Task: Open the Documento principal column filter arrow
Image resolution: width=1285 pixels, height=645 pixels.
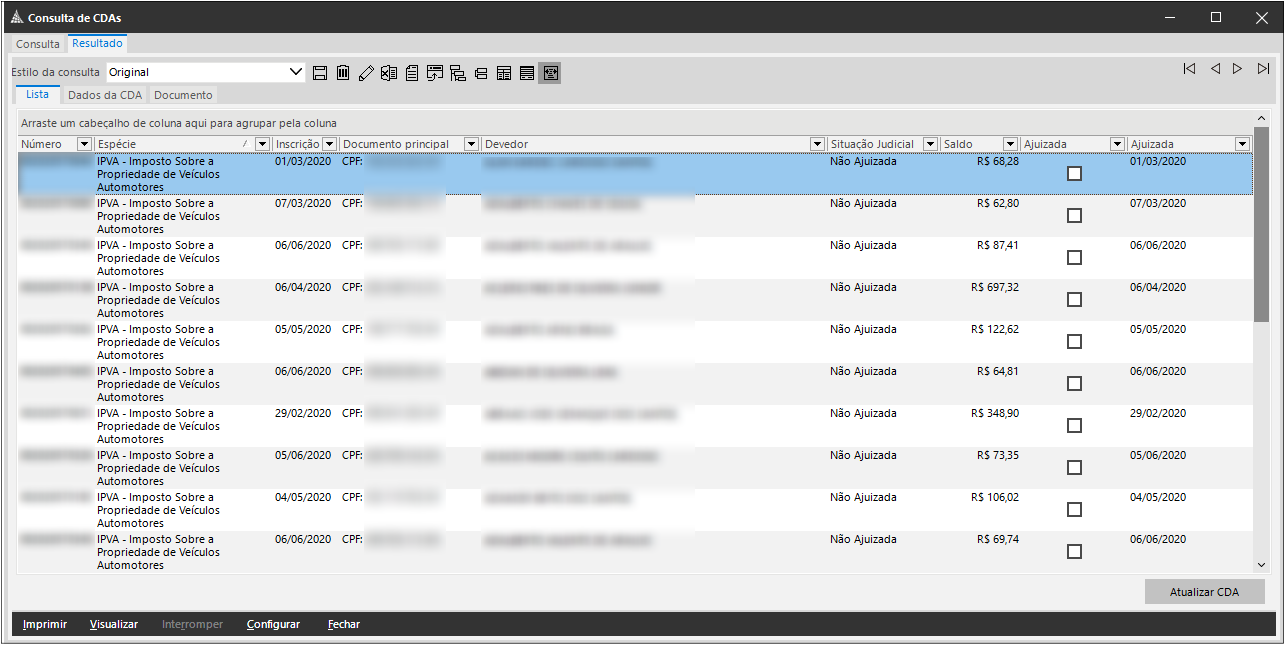Action: 472,144
